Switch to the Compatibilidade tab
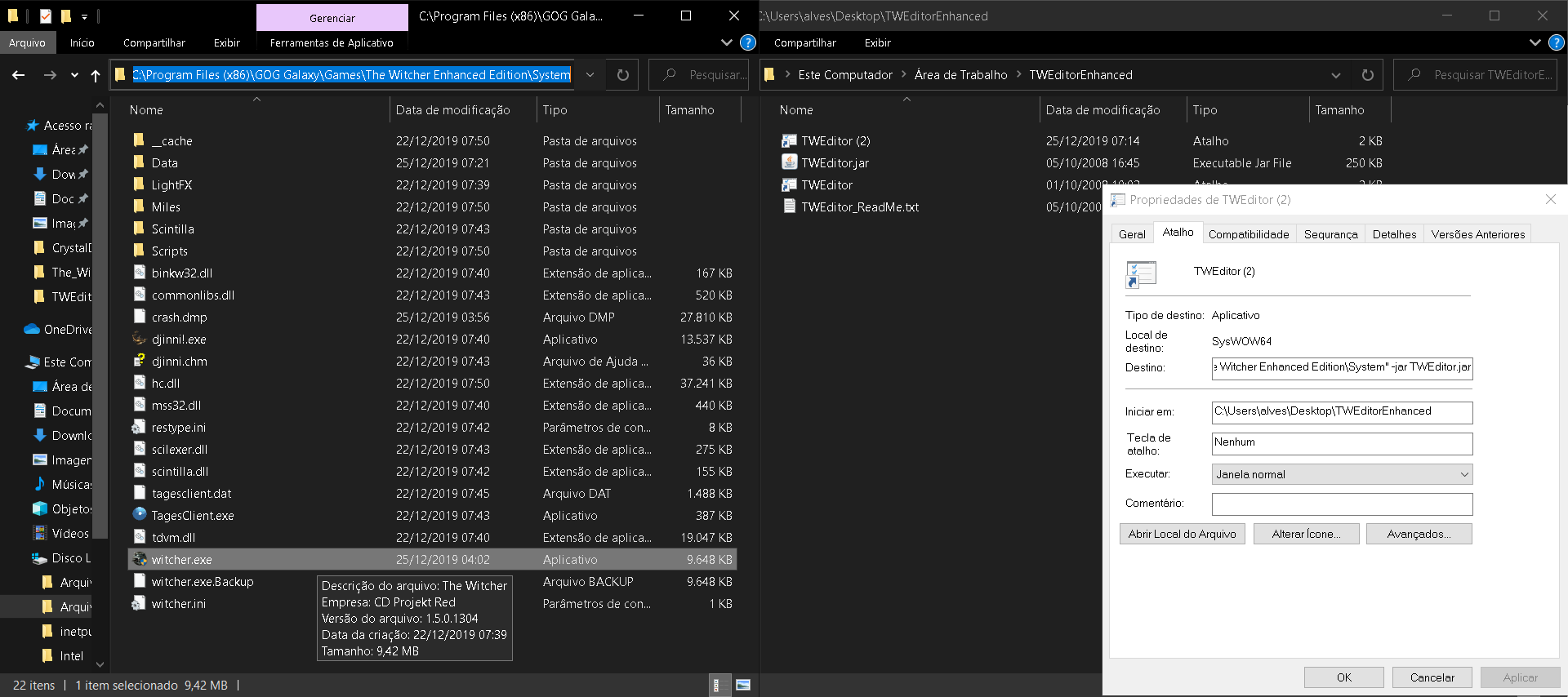This screenshot has width=1568, height=697. (1249, 234)
